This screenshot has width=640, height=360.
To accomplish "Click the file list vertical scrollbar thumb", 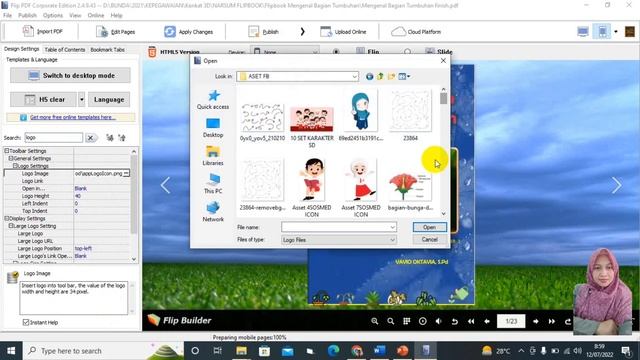I will pyautogui.click(x=443, y=98).
